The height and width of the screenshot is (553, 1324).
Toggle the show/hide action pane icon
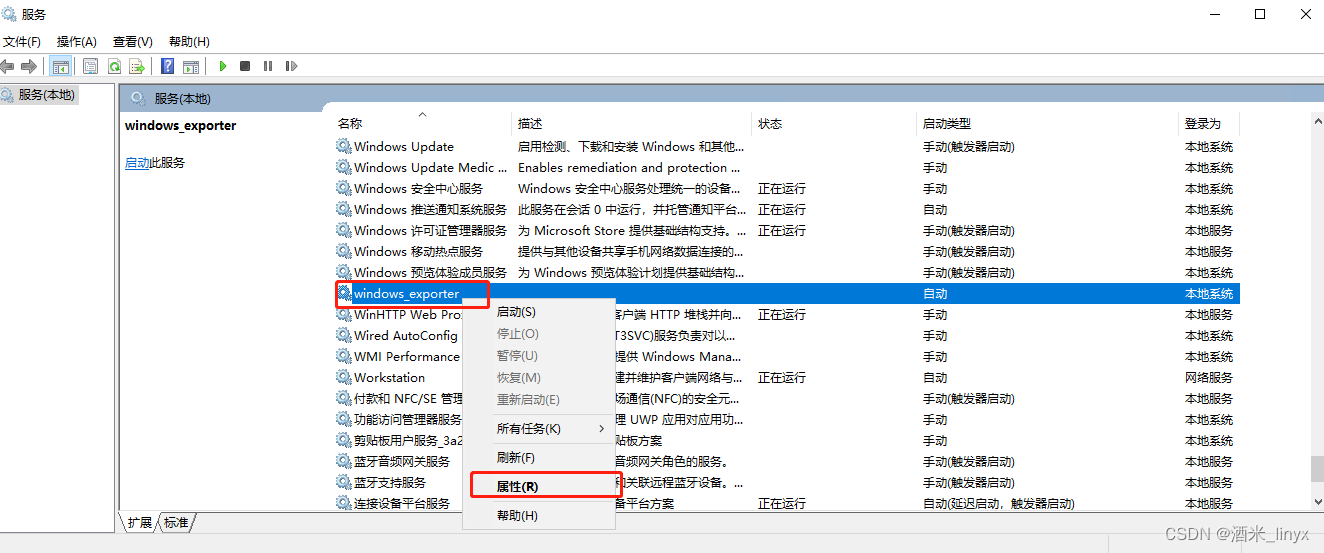pos(191,66)
